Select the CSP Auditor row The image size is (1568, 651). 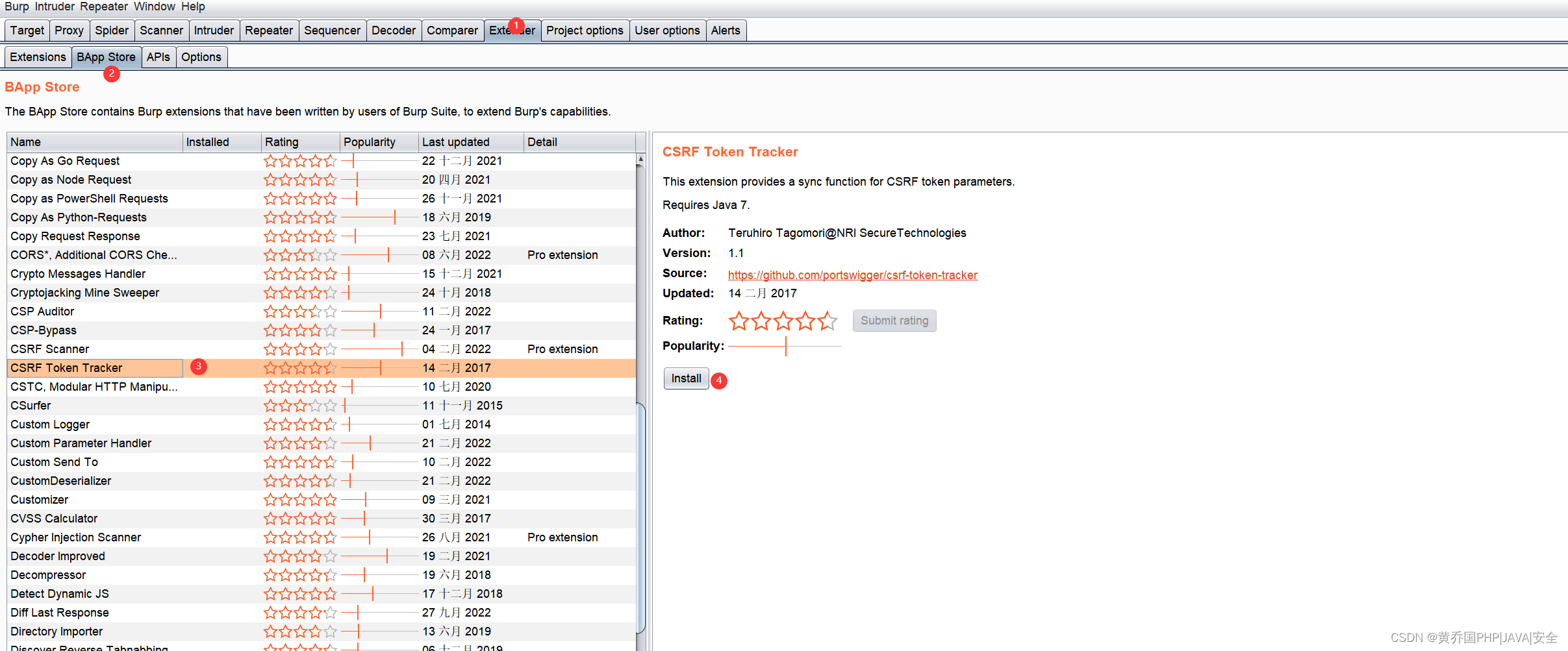322,312
